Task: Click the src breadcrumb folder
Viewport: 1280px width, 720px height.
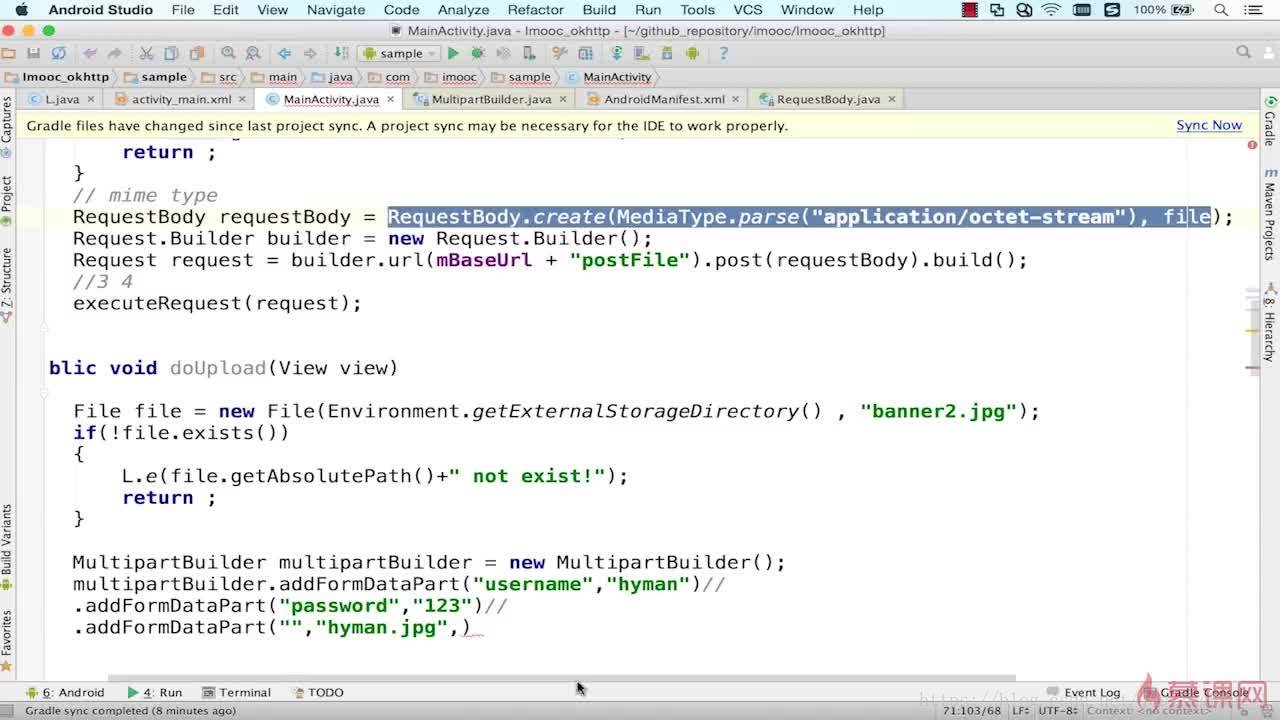Action: [220, 77]
